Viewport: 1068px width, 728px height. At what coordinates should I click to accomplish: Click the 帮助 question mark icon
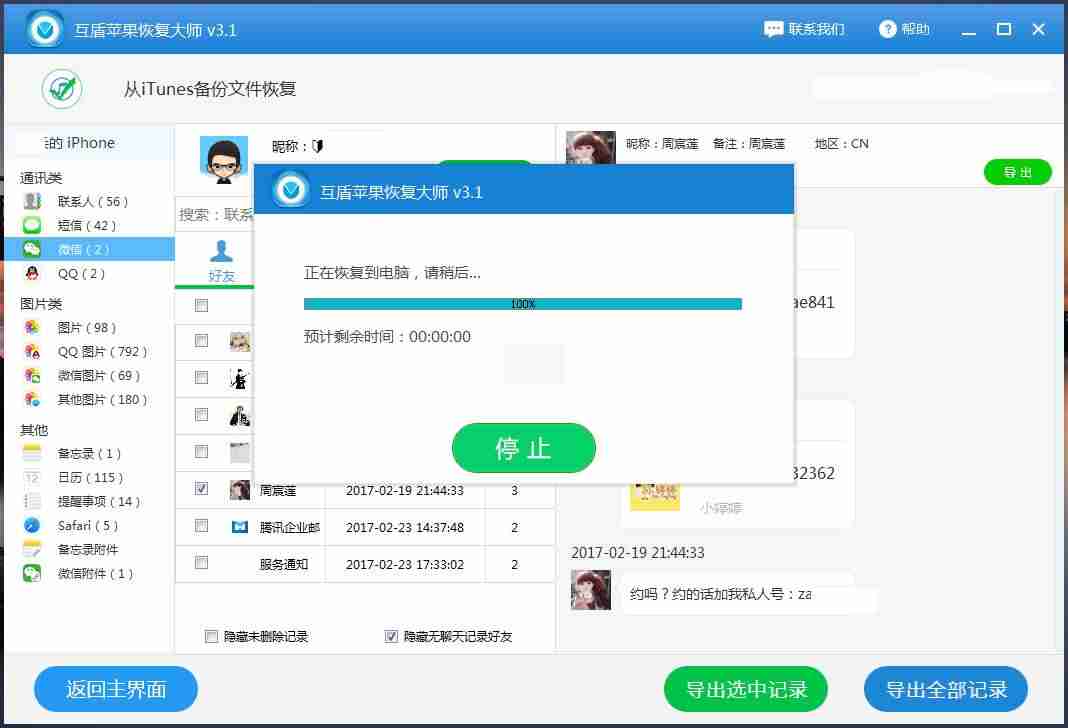[x=888, y=29]
